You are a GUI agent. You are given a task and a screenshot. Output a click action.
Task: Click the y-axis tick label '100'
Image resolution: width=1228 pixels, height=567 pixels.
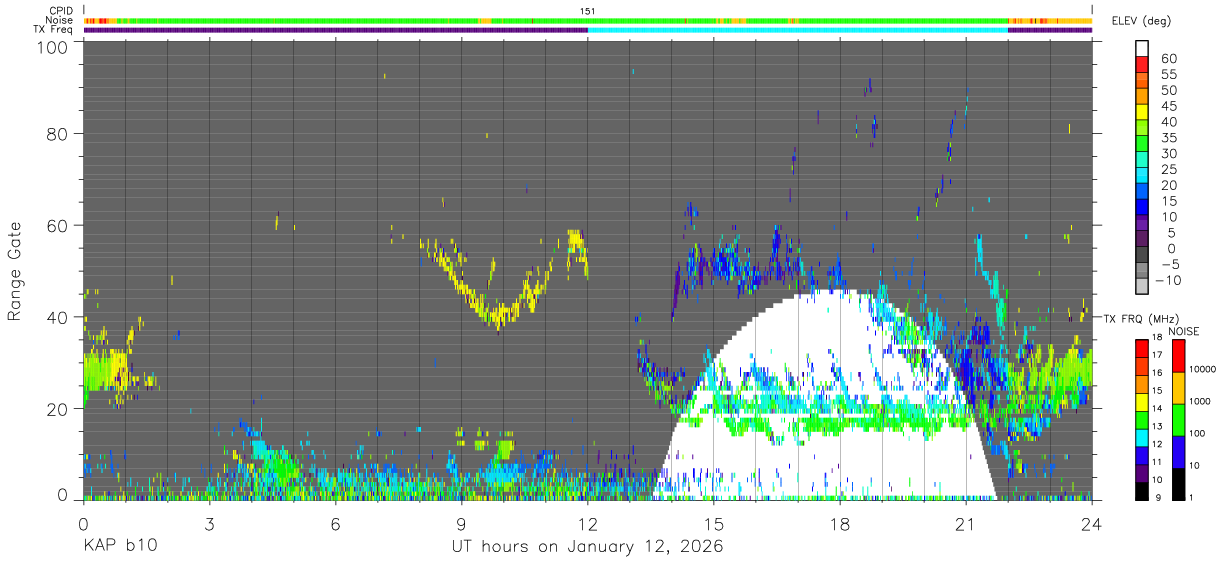coord(52,46)
